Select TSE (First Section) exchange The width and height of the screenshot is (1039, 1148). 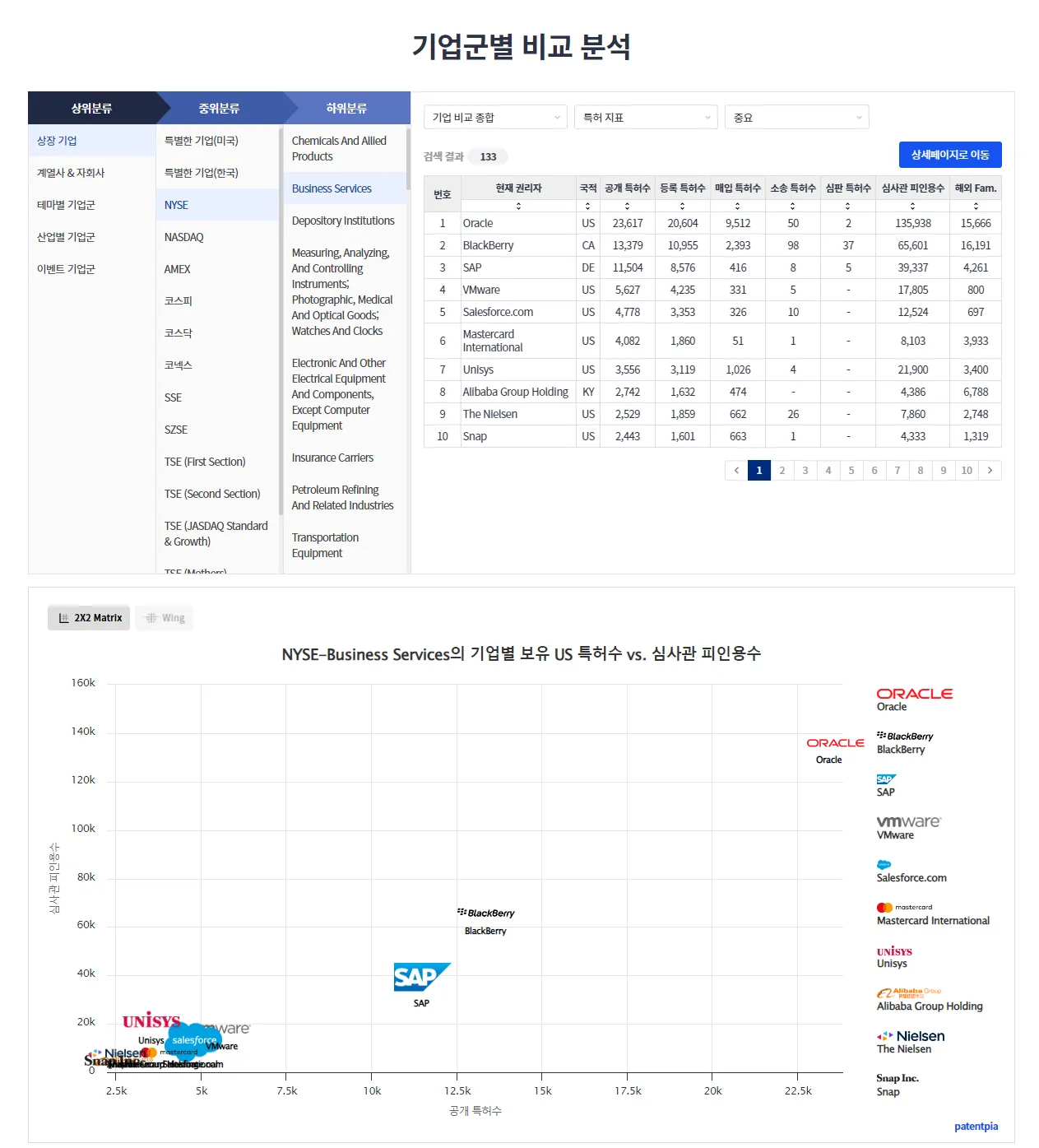218,462
